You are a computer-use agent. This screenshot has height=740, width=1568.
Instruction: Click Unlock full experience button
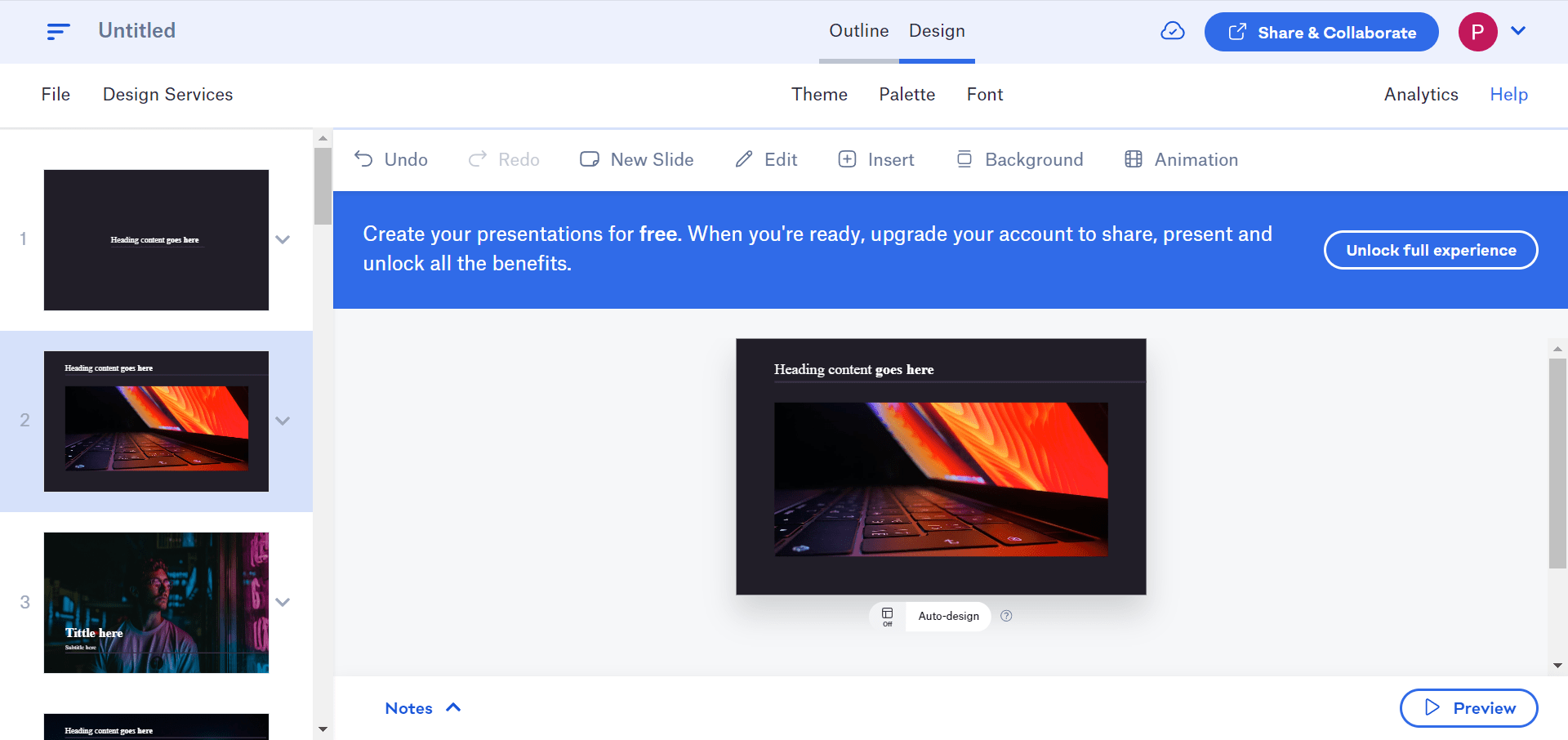click(1430, 250)
